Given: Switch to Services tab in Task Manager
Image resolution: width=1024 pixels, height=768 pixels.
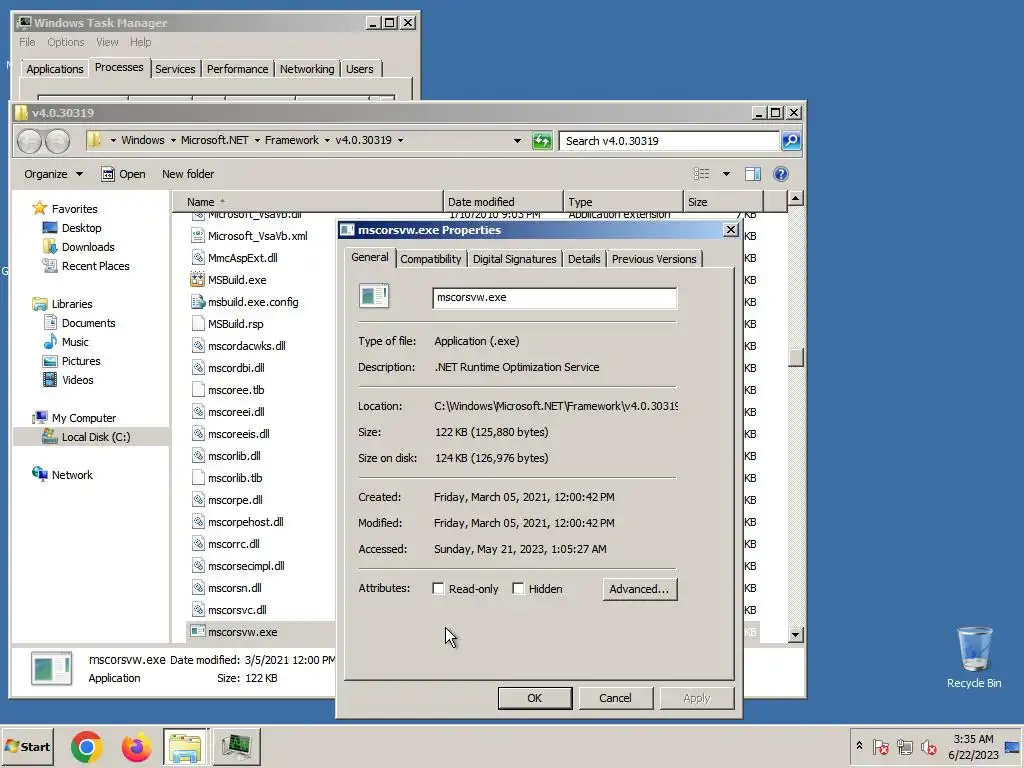Looking at the screenshot, I should [x=175, y=69].
